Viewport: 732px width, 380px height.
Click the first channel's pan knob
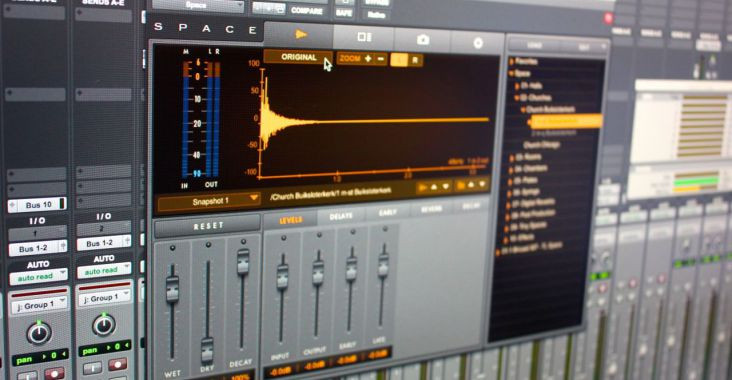coord(39,333)
